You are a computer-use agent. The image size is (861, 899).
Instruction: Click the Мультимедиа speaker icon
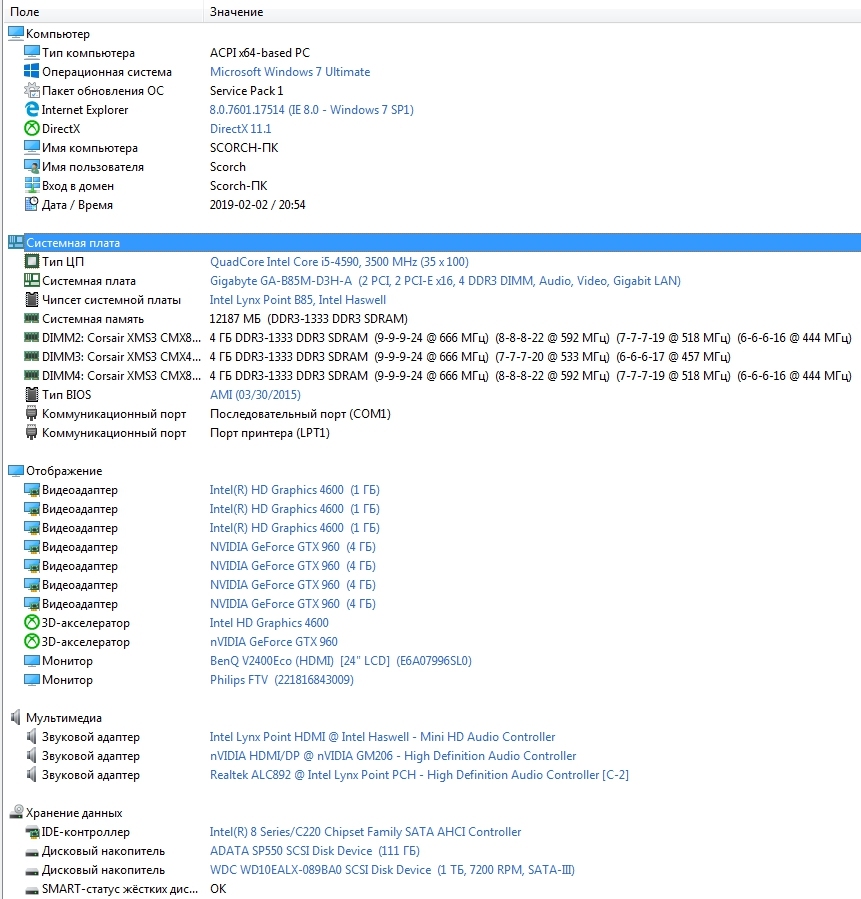coord(15,717)
